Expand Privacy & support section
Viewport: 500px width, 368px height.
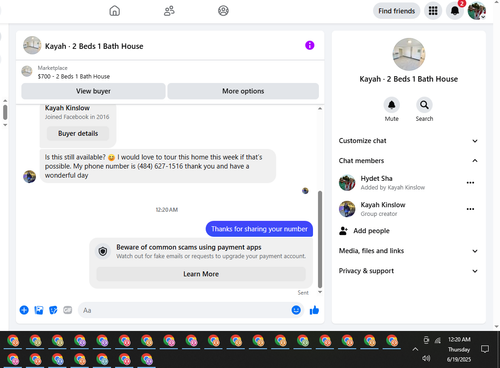(408, 271)
